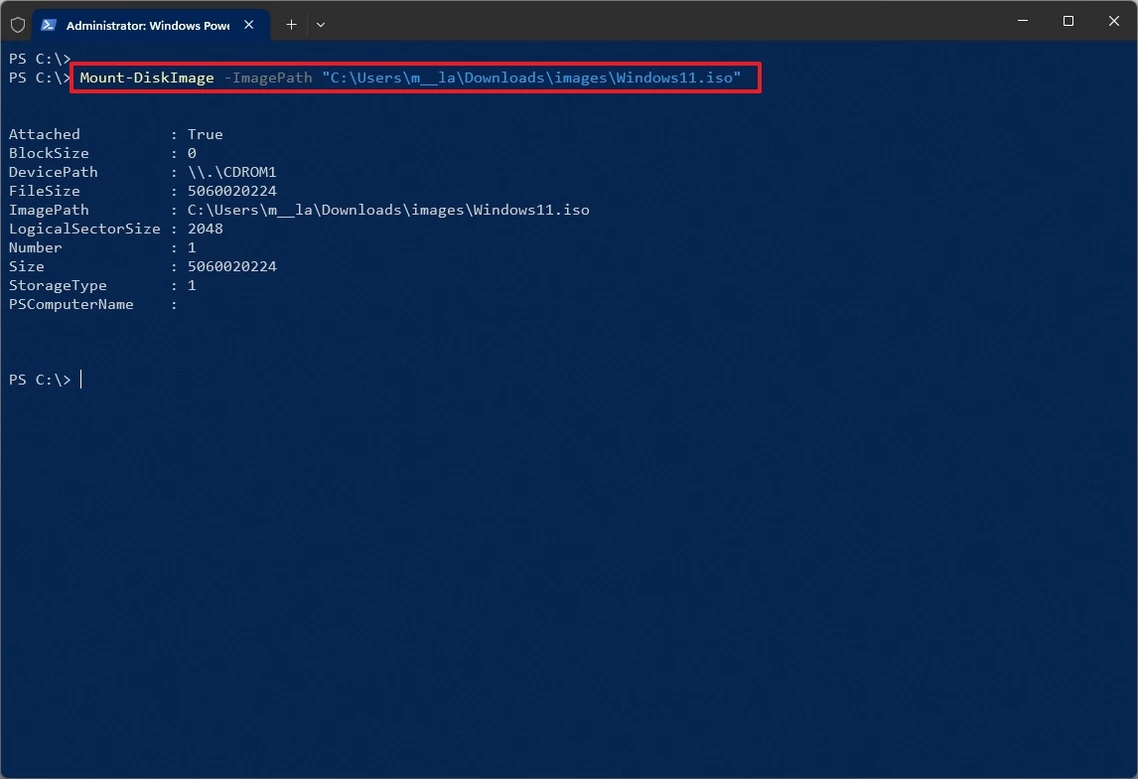Expand the new tab profile dropdown
The width and height of the screenshot is (1138, 779).
(321, 25)
